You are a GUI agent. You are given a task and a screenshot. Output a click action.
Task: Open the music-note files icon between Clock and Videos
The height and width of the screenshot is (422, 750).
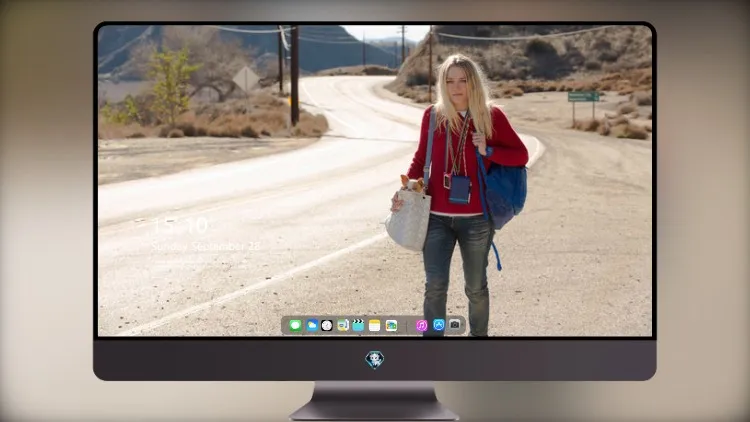342,325
